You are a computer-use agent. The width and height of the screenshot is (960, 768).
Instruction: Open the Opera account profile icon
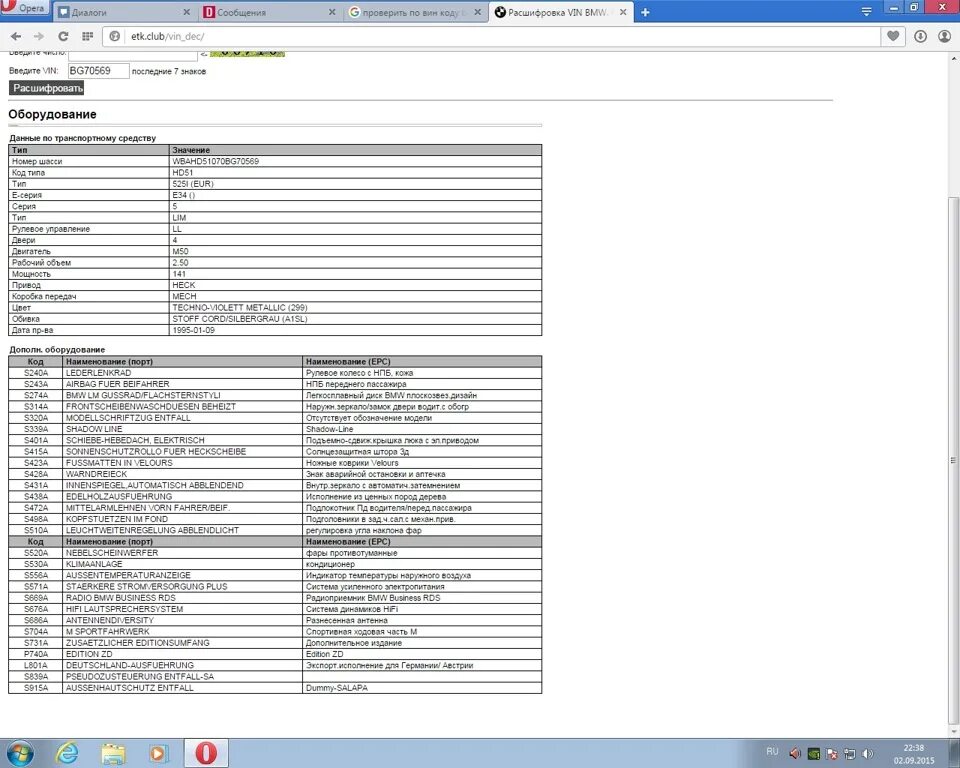(944, 36)
